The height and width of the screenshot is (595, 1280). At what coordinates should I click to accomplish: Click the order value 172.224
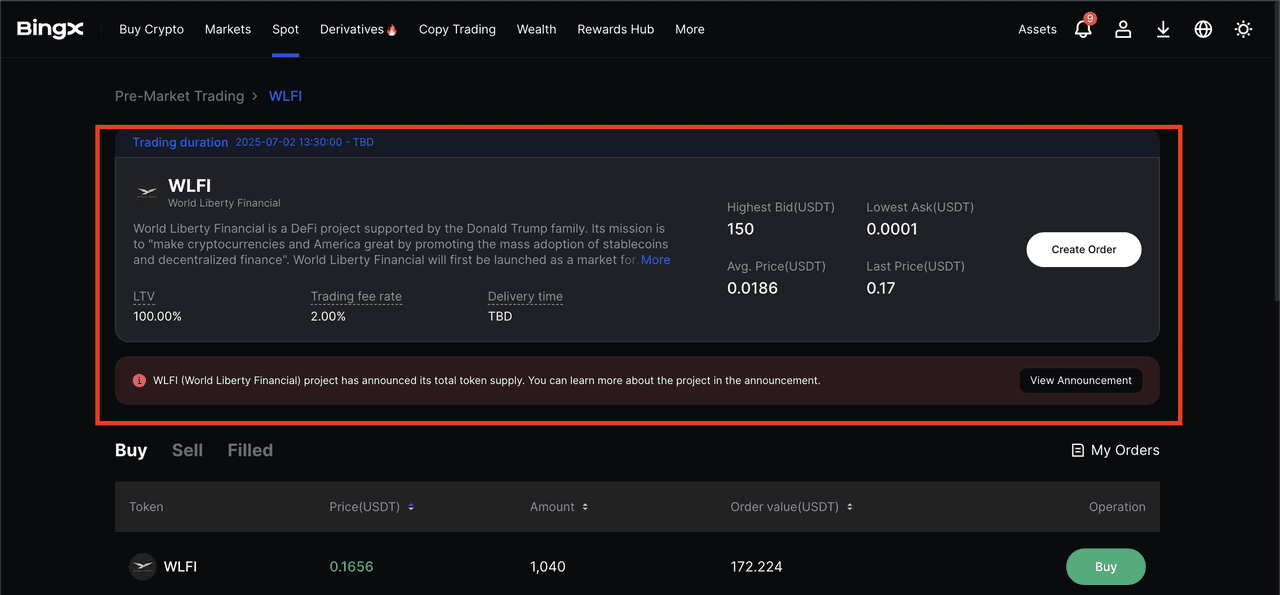[x=757, y=566]
